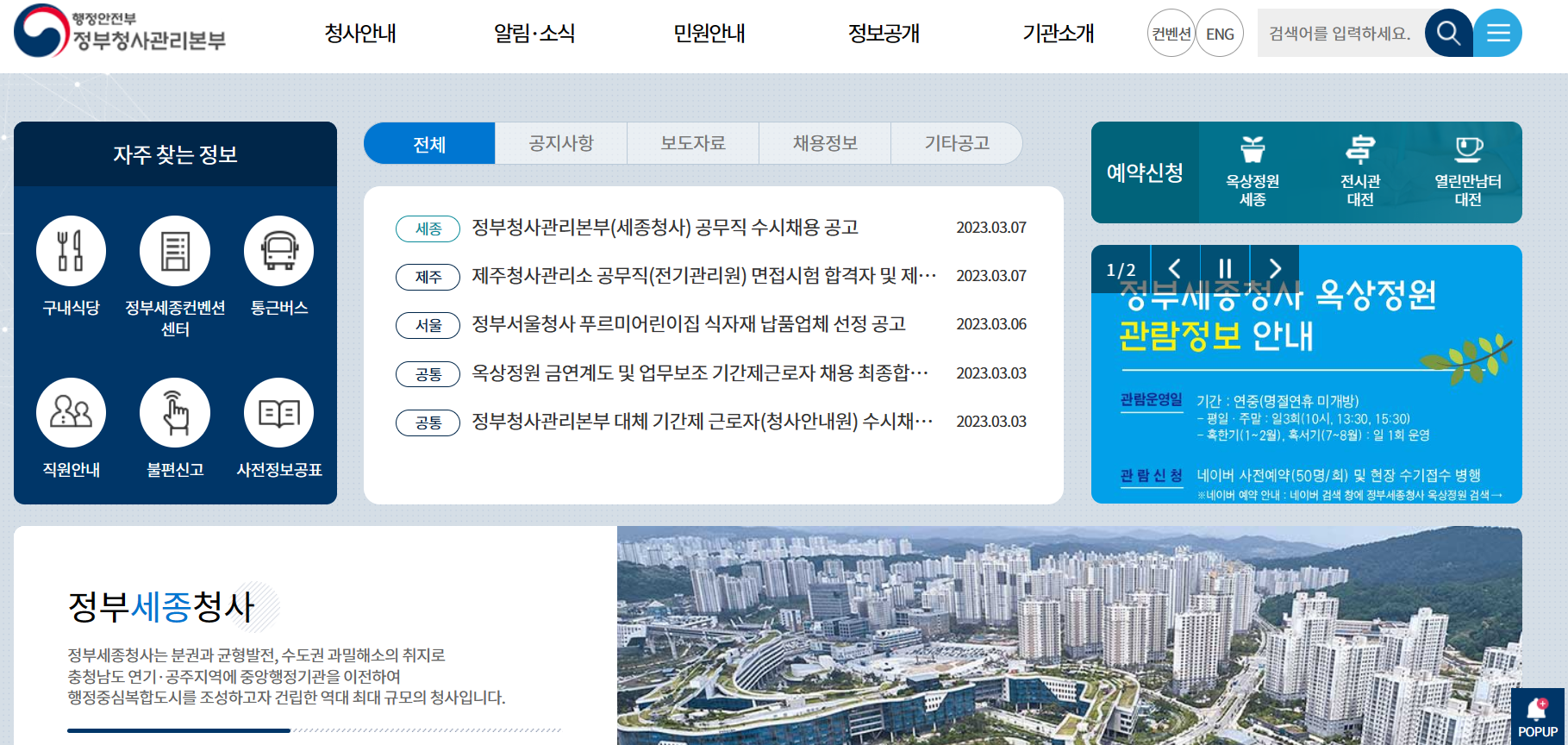Open the 정보공개 main menu
Image resolution: width=1568 pixels, height=745 pixels.
pyautogui.click(x=884, y=34)
